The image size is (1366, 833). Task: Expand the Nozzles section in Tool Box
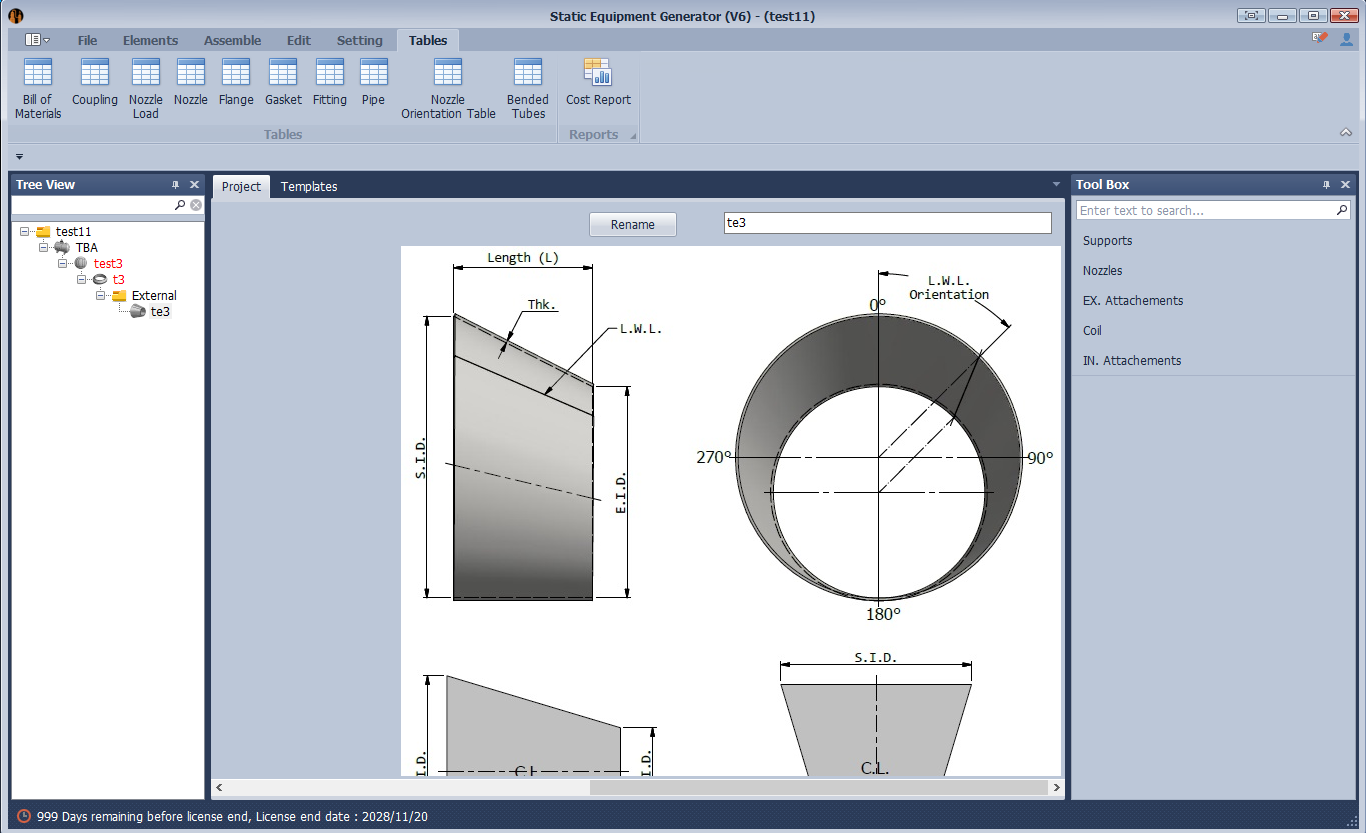[1102, 271]
